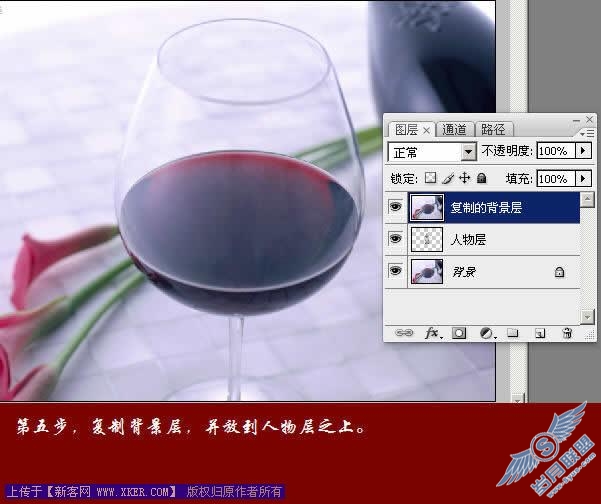
Task: Create a new layer
Action: point(540,333)
